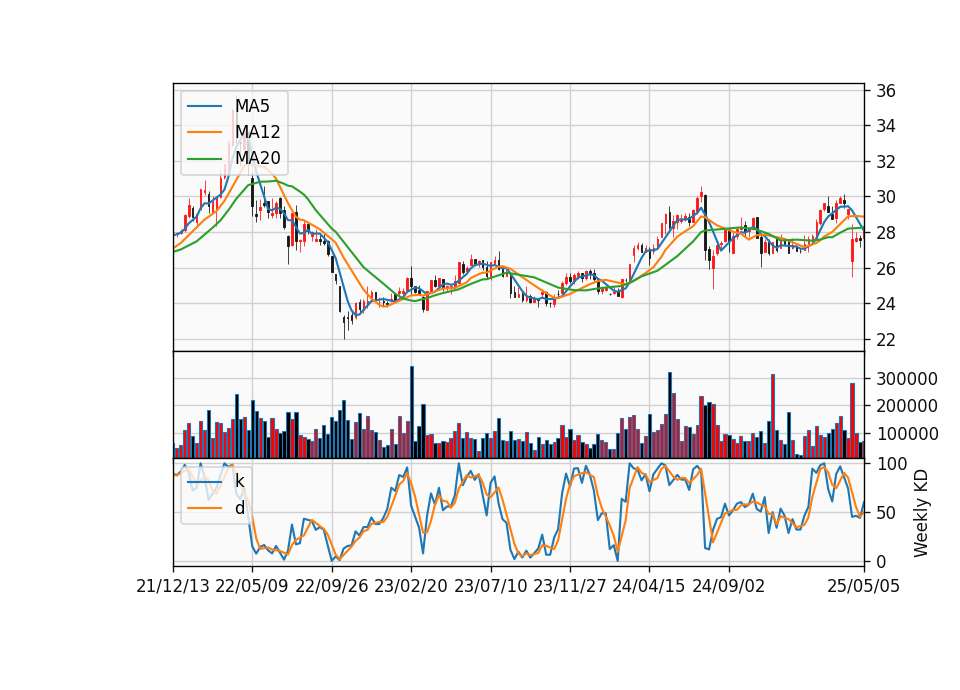Click date label 24/09/02
Image resolution: width=960 pixels, height=690 pixels.
click(729, 587)
